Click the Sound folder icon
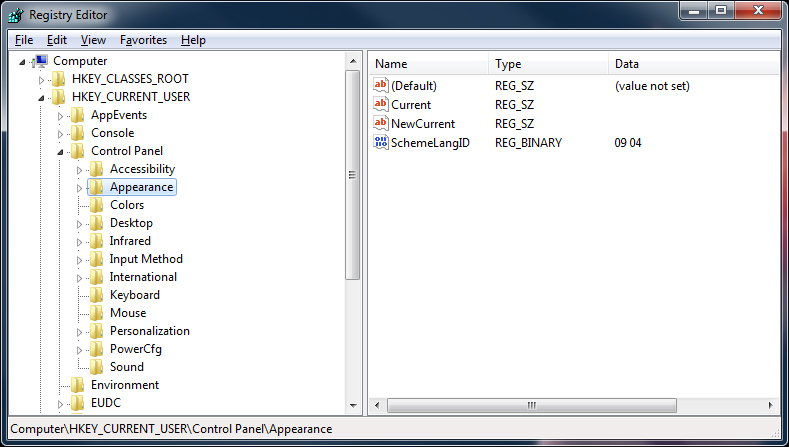 [97, 367]
